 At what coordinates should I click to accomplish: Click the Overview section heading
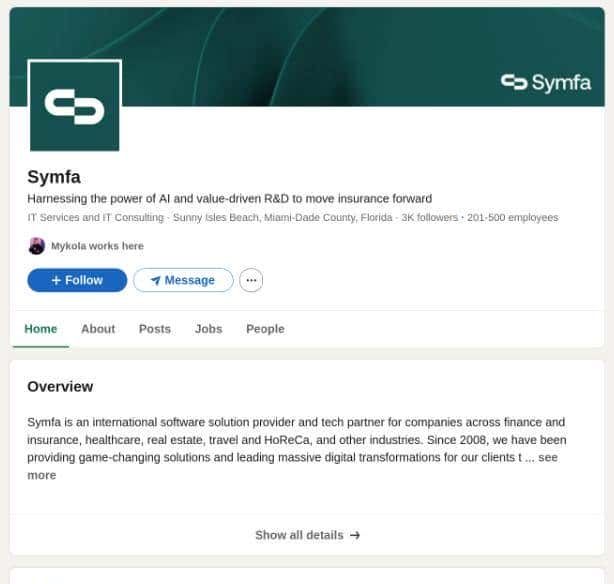click(60, 386)
